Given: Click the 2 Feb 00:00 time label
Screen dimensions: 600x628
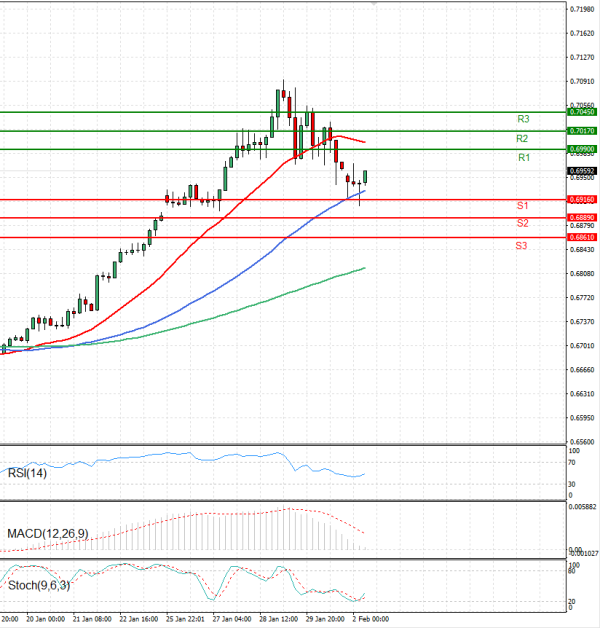Looking at the screenshot, I should pyautogui.click(x=367, y=619).
